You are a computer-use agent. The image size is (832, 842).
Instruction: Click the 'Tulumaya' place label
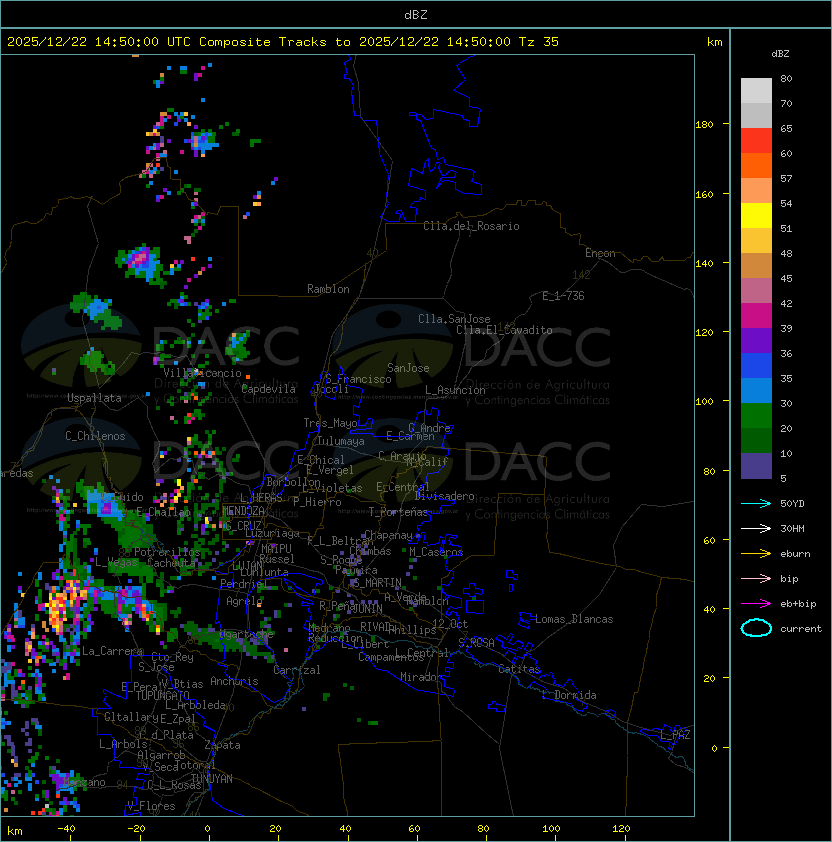[341, 441]
